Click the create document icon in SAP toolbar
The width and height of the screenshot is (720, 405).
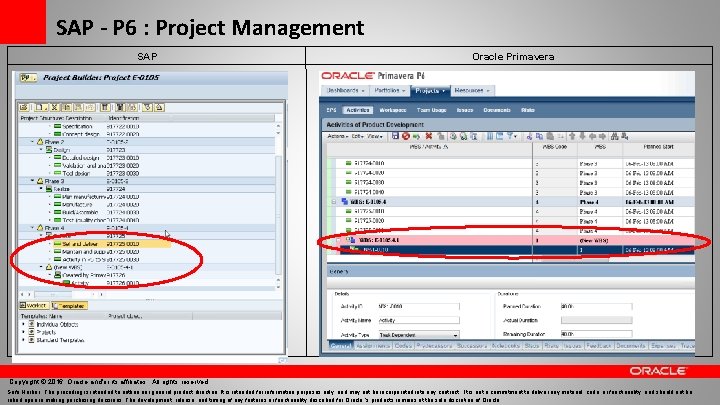coord(39,107)
